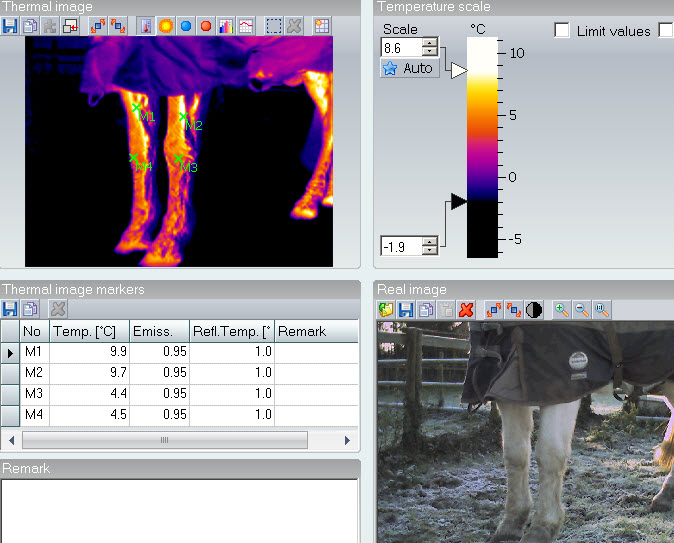This screenshot has width=674, height=543.
Task: Save the thermal image markers table
Action: click(x=10, y=309)
